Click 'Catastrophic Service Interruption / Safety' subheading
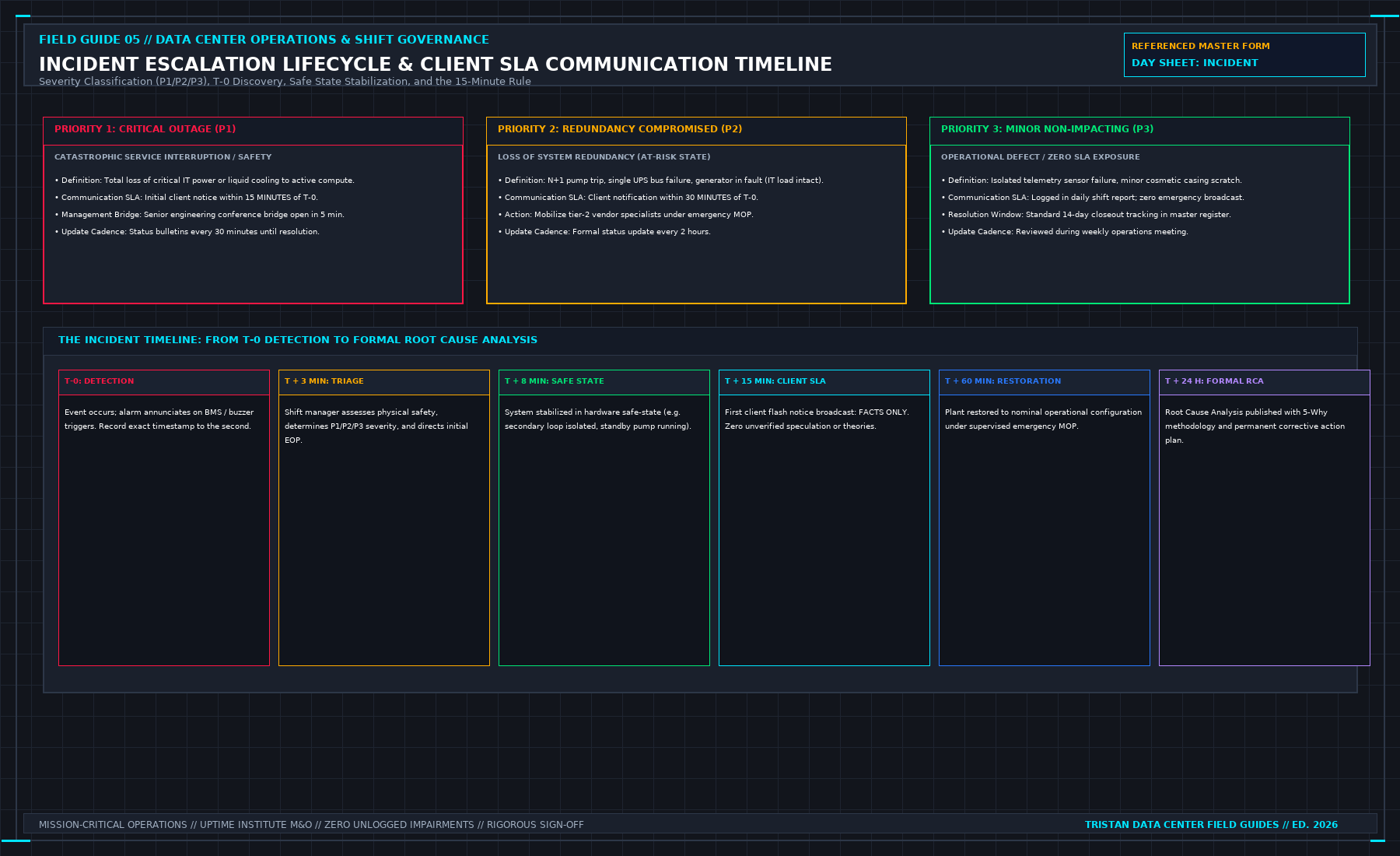This screenshot has width=1400, height=856. 163,157
